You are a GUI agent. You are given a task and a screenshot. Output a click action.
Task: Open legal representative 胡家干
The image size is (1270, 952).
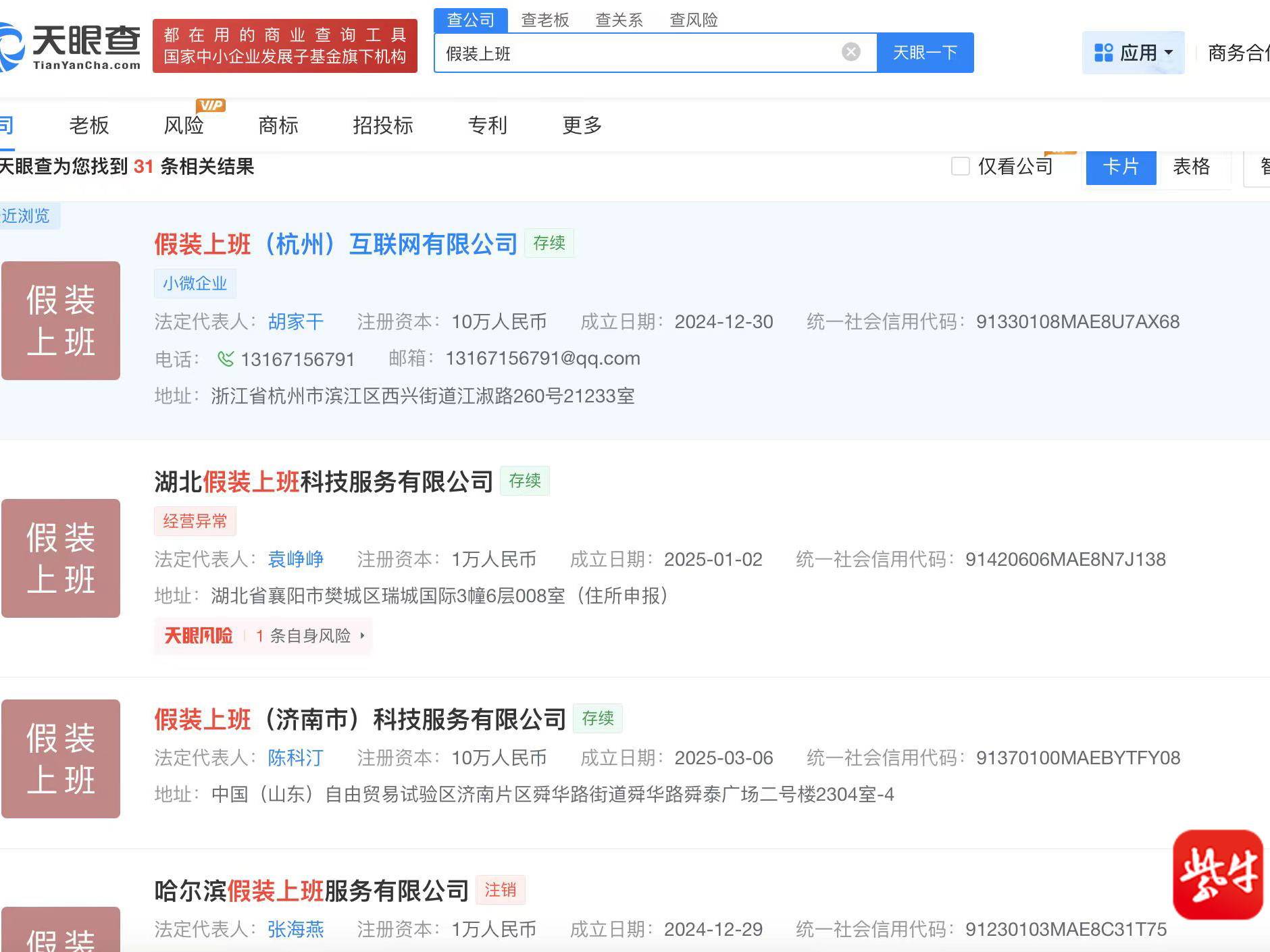(296, 321)
